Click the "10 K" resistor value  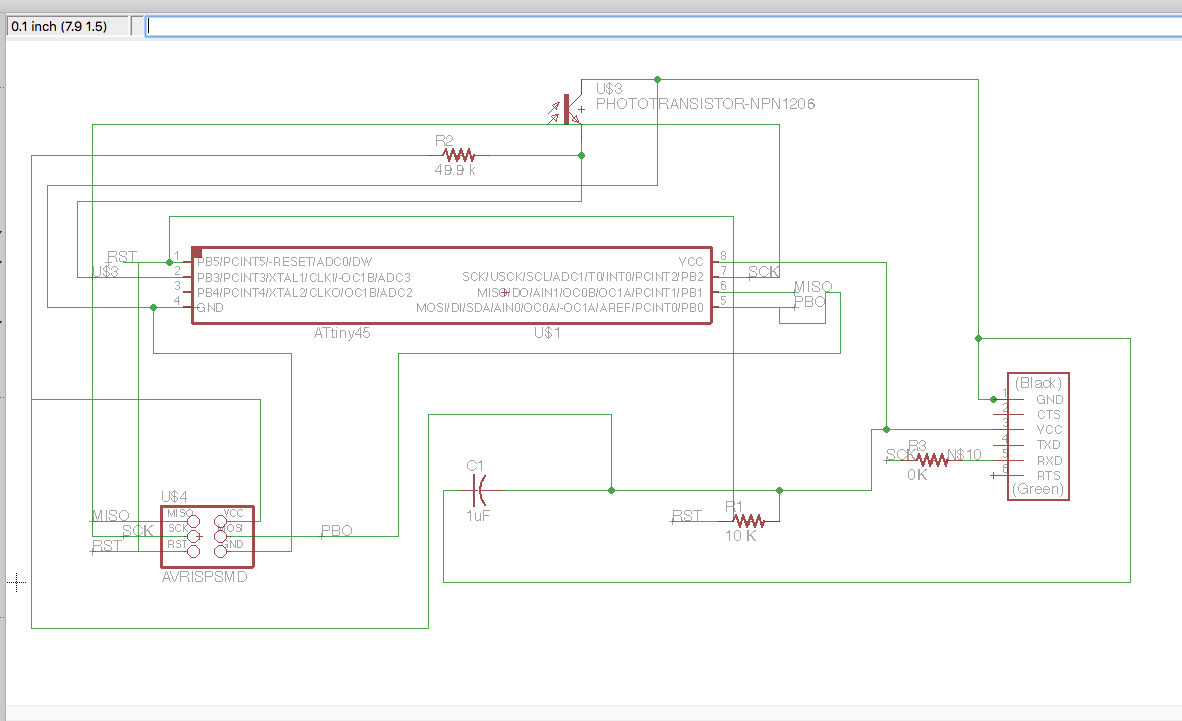pyautogui.click(x=740, y=535)
